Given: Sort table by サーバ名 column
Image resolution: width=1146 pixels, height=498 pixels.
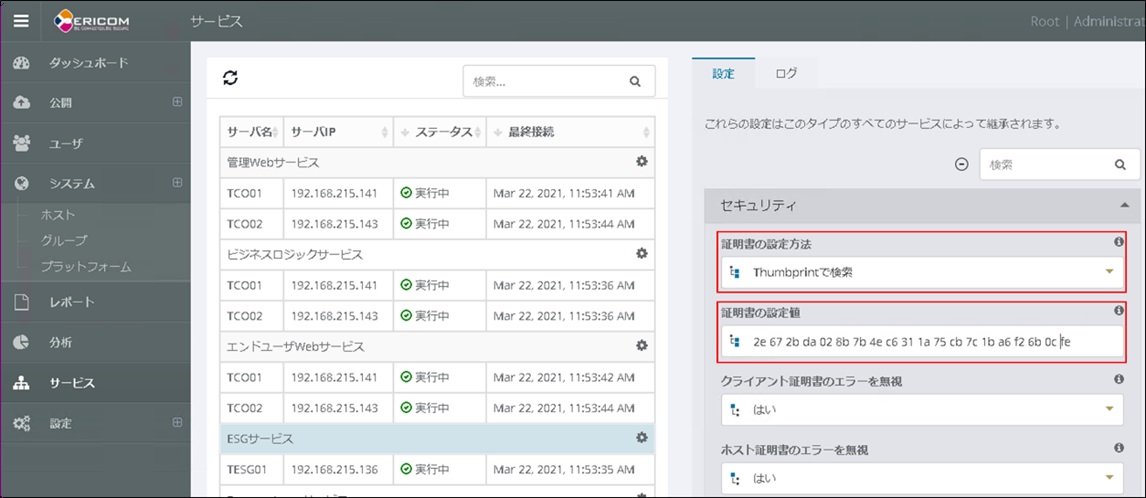Looking at the screenshot, I should point(250,132).
